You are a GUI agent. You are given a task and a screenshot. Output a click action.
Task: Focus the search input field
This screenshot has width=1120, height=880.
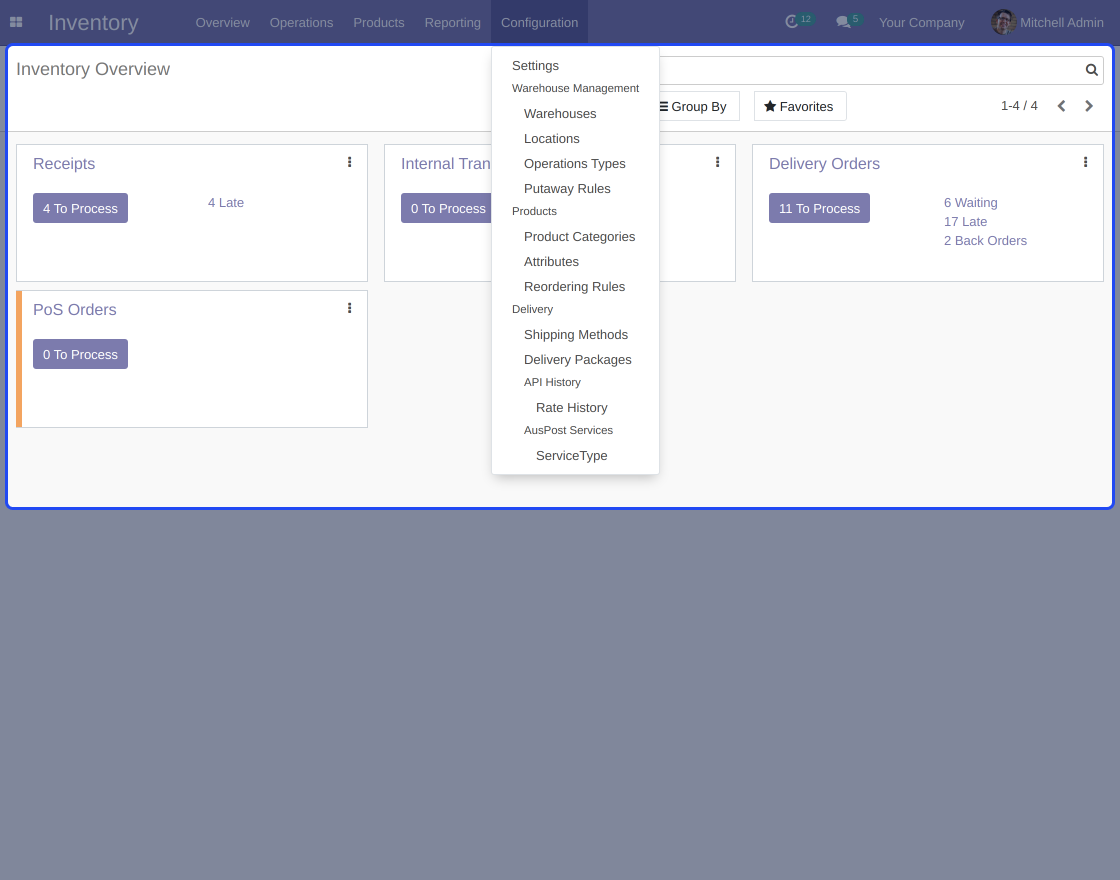point(870,70)
